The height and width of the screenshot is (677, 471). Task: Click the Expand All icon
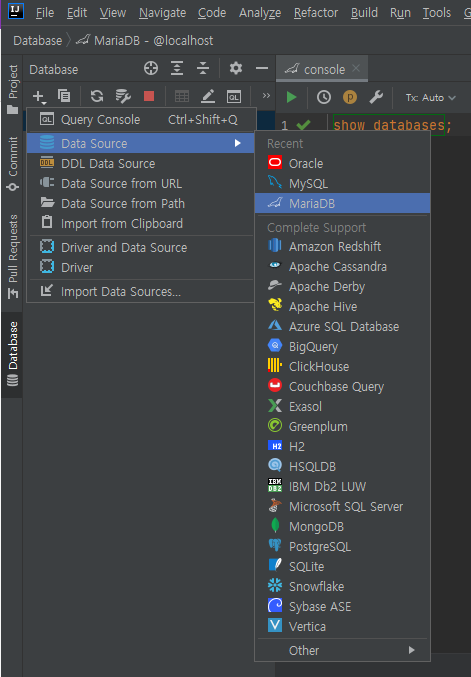pyautogui.click(x=177, y=68)
